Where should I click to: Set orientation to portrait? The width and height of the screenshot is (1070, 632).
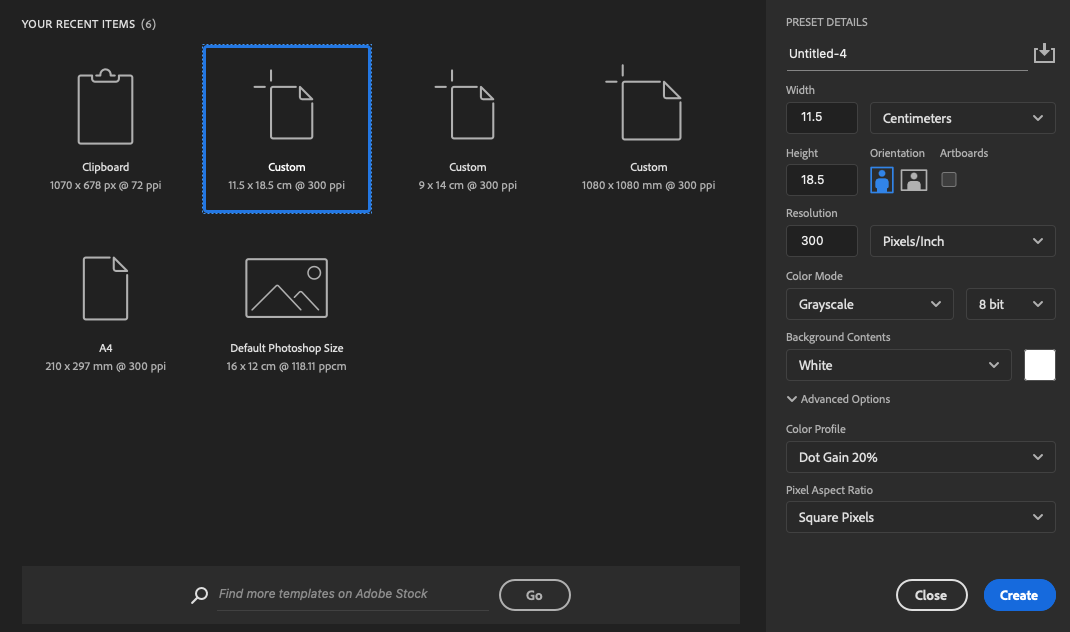point(882,180)
